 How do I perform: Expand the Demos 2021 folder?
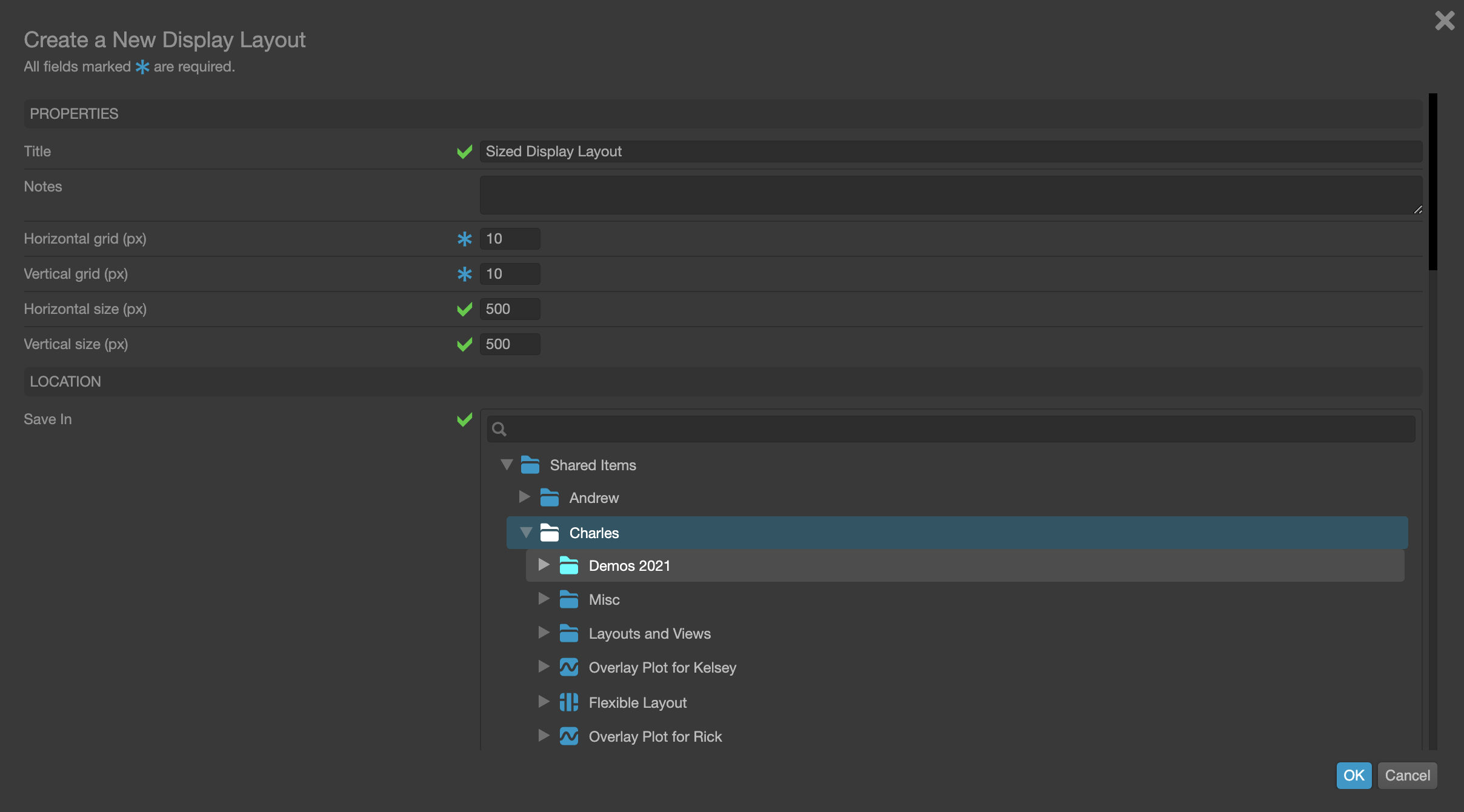(544, 565)
